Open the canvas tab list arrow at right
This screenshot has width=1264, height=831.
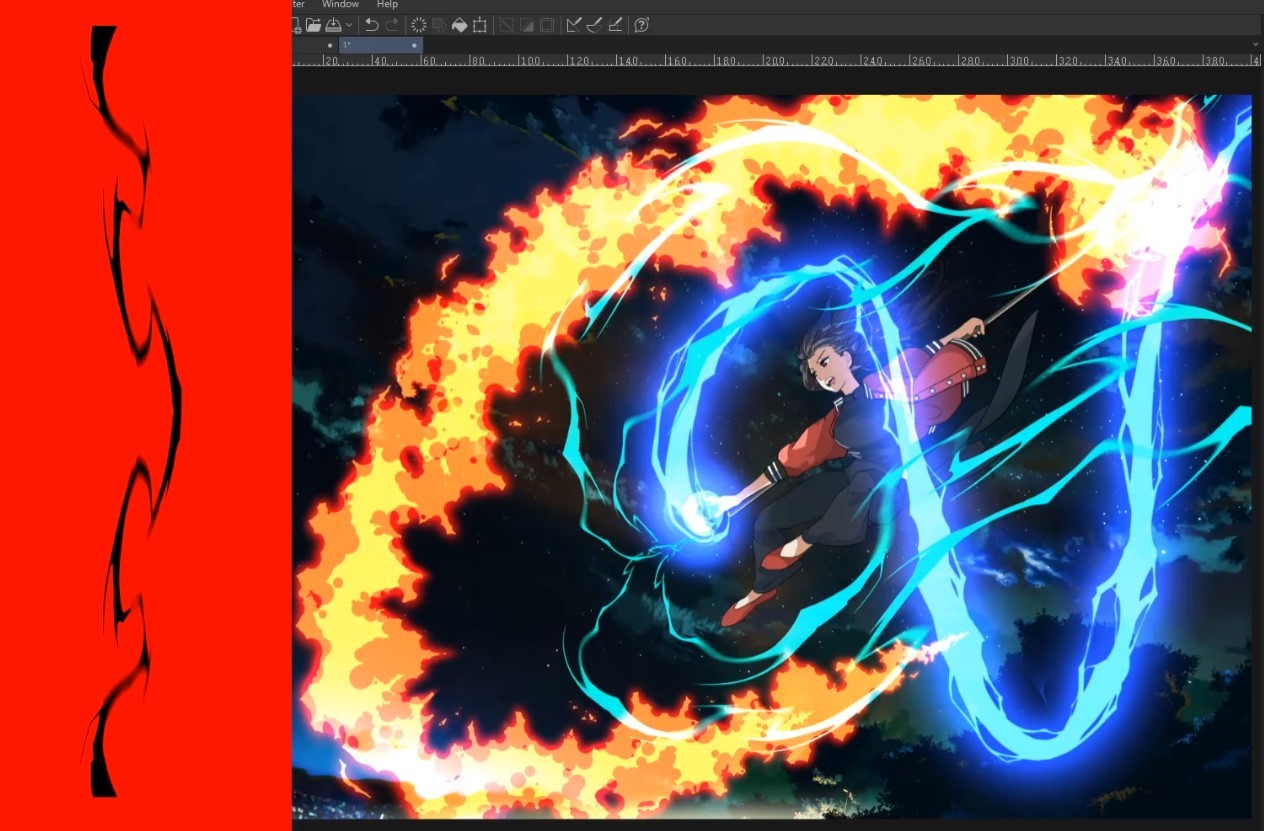pyautogui.click(x=1256, y=45)
